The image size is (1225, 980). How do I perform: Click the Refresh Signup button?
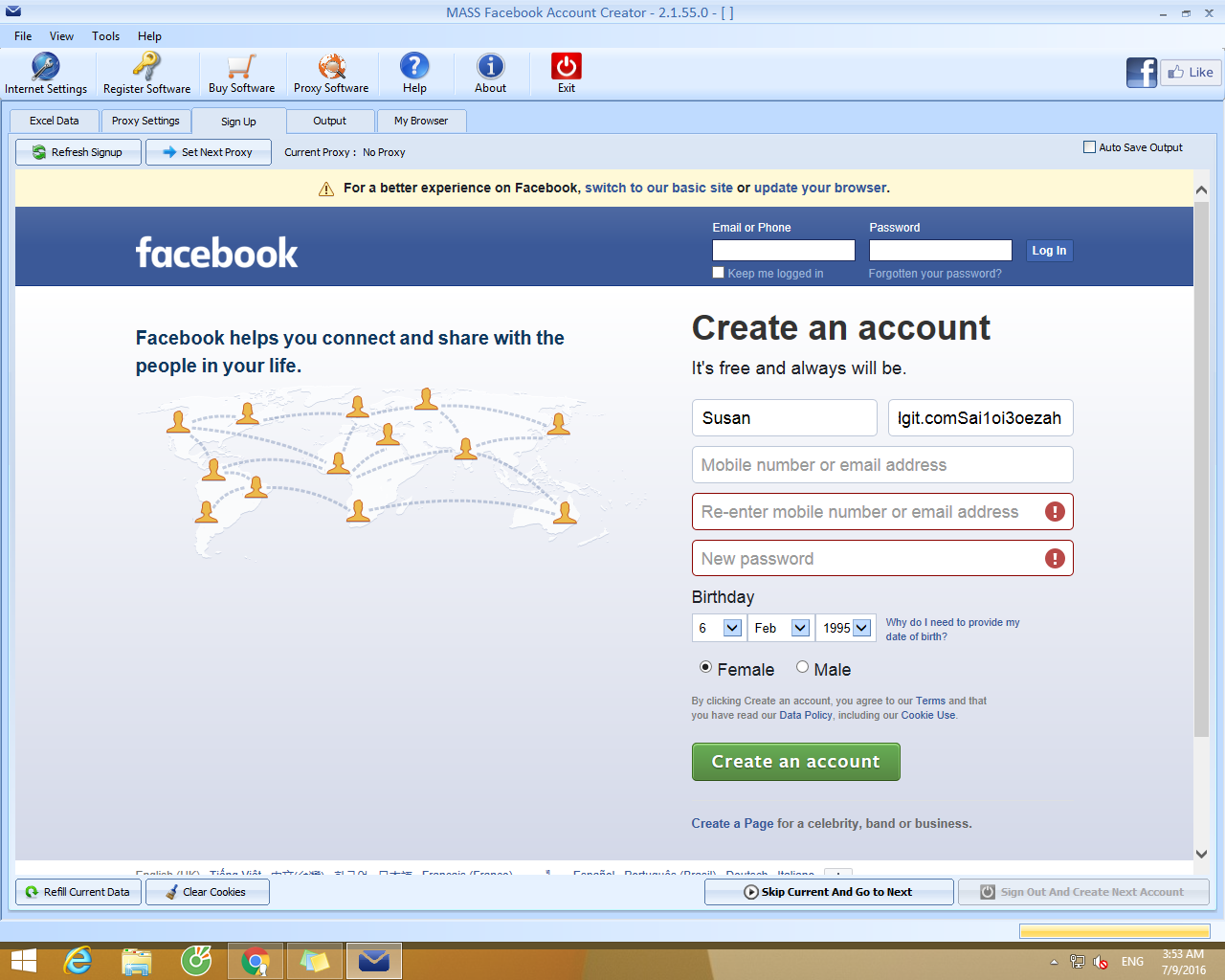click(x=78, y=152)
